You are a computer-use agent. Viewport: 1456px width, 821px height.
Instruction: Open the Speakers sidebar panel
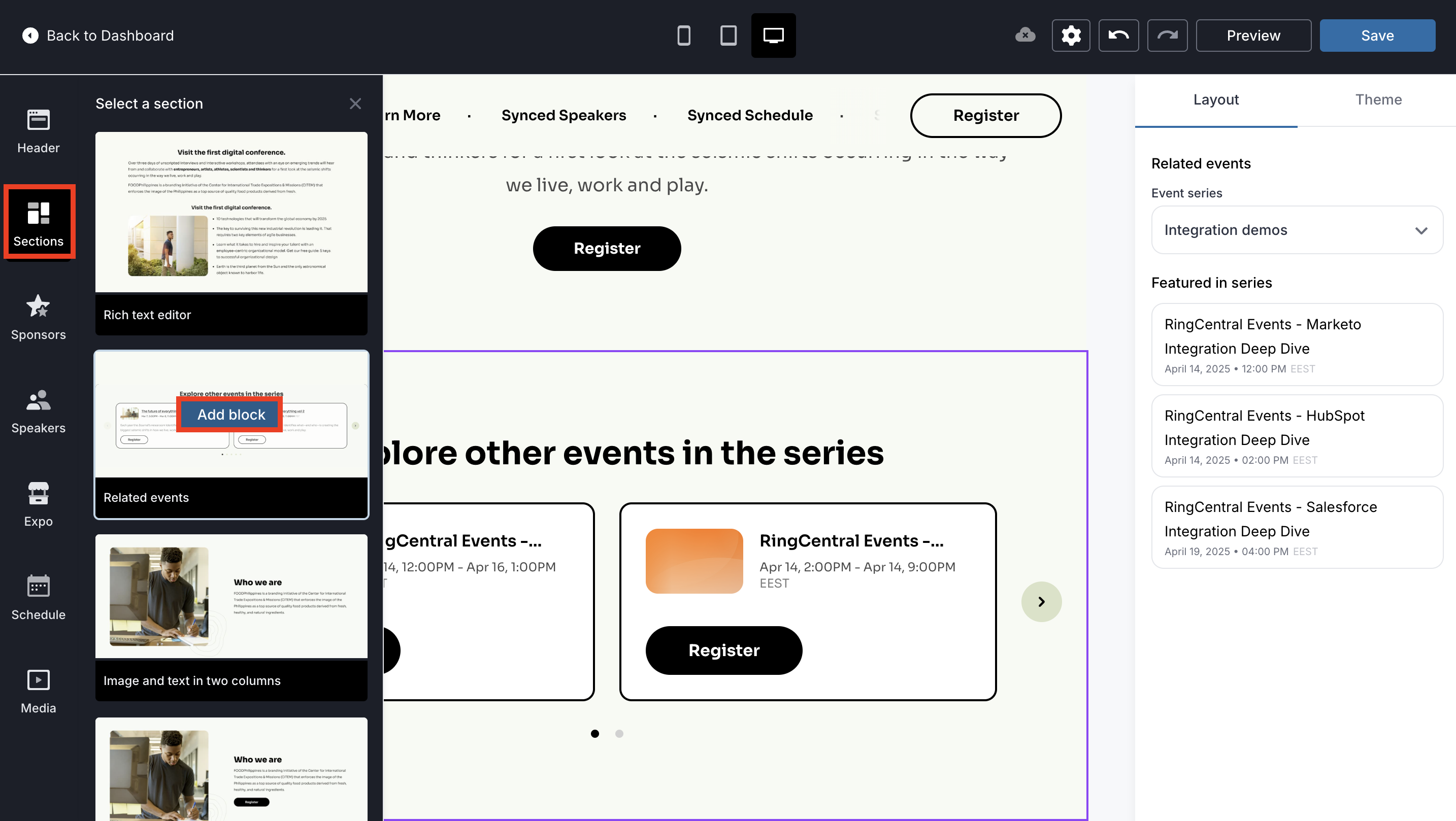pyautogui.click(x=39, y=411)
